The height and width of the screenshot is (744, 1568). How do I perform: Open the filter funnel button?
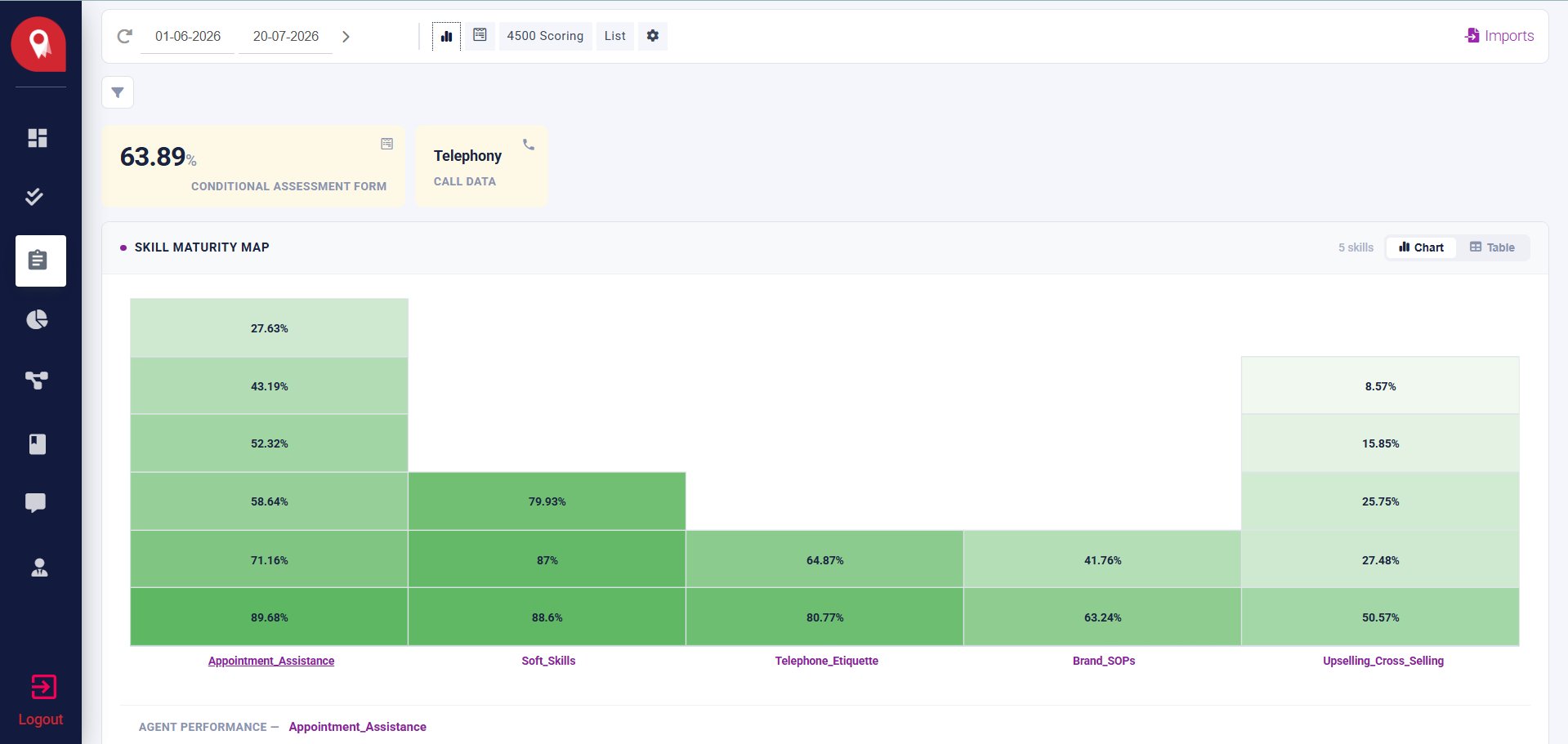click(x=118, y=92)
